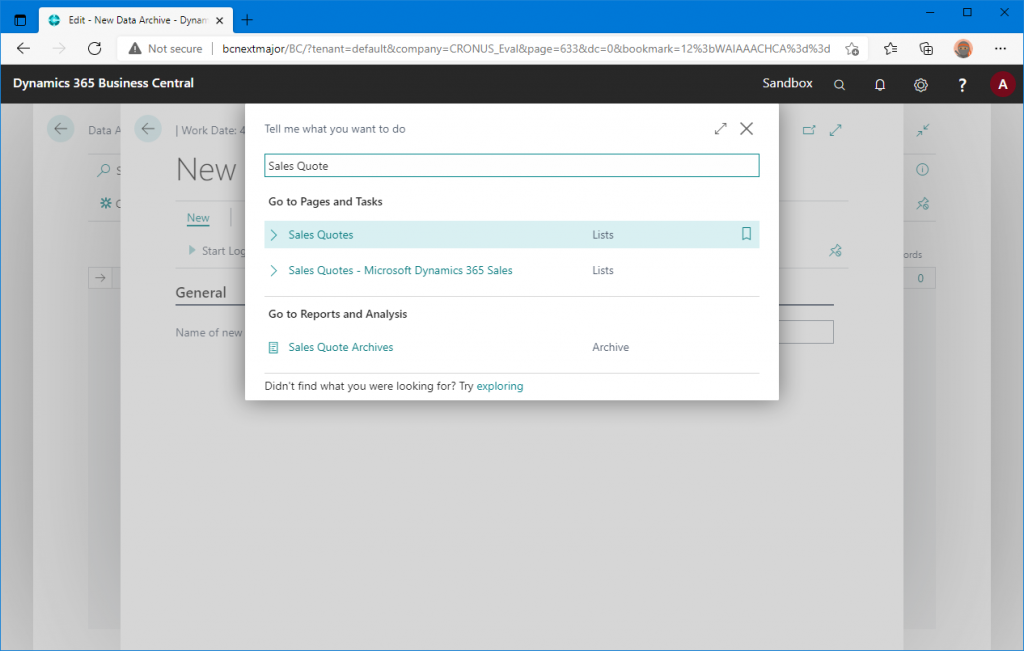Open the Sales Quote Archives report
Viewport: 1024px width, 651px height.
point(341,347)
